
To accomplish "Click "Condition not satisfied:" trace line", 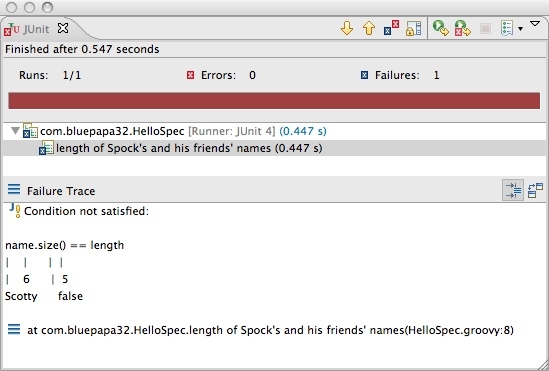I will [86, 211].
